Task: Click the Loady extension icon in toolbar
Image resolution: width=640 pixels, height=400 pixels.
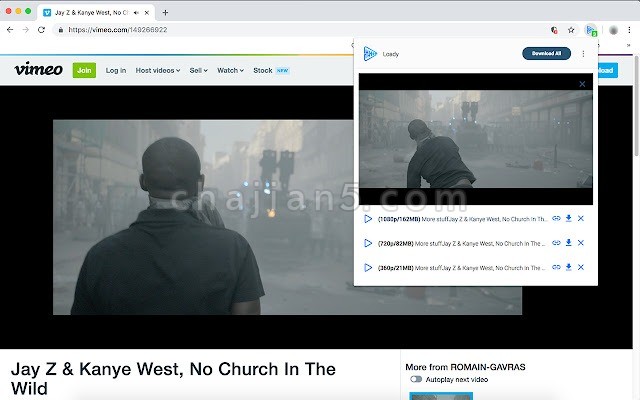Action: (x=590, y=30)
